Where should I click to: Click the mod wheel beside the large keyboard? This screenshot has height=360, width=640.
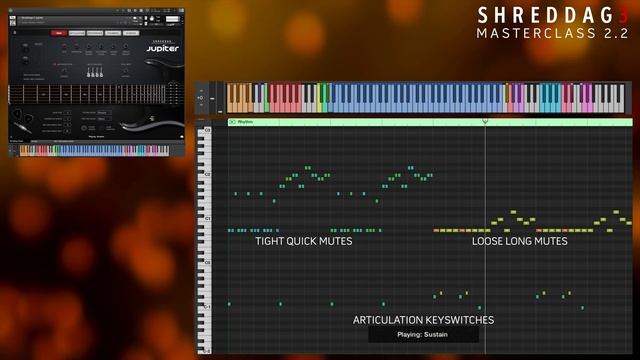click(220, 98)
